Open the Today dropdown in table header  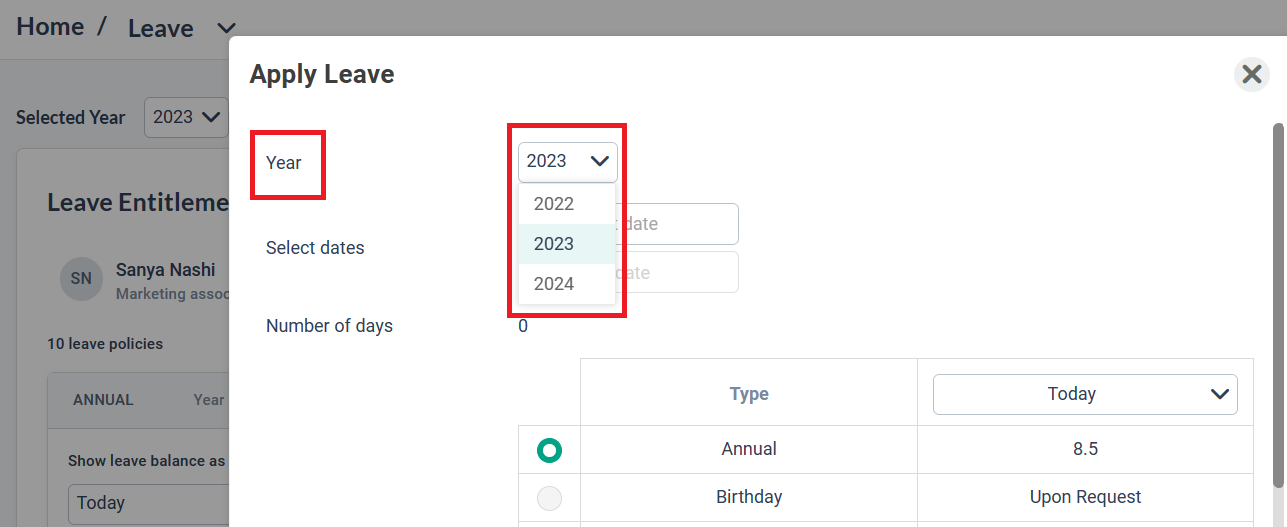[x=1085, y=394]
